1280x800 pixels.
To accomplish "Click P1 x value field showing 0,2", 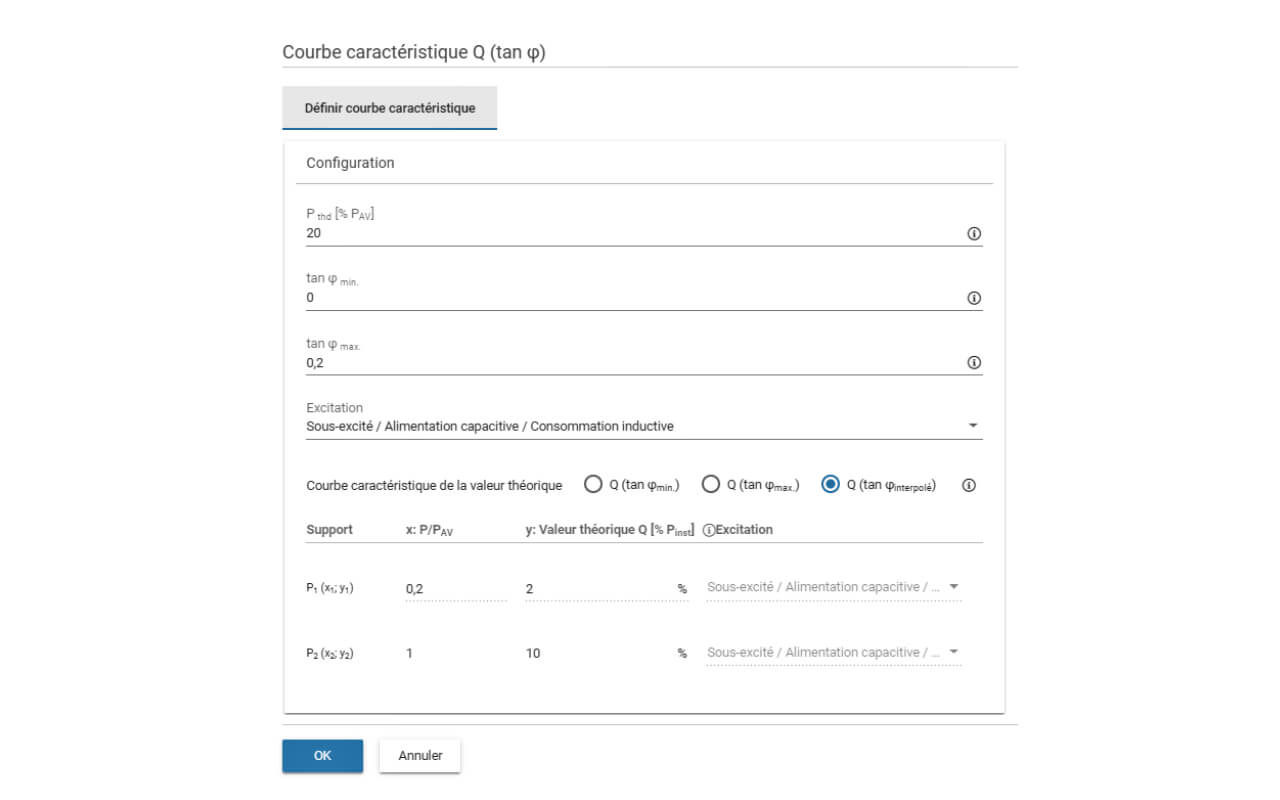I will (455, 589).
